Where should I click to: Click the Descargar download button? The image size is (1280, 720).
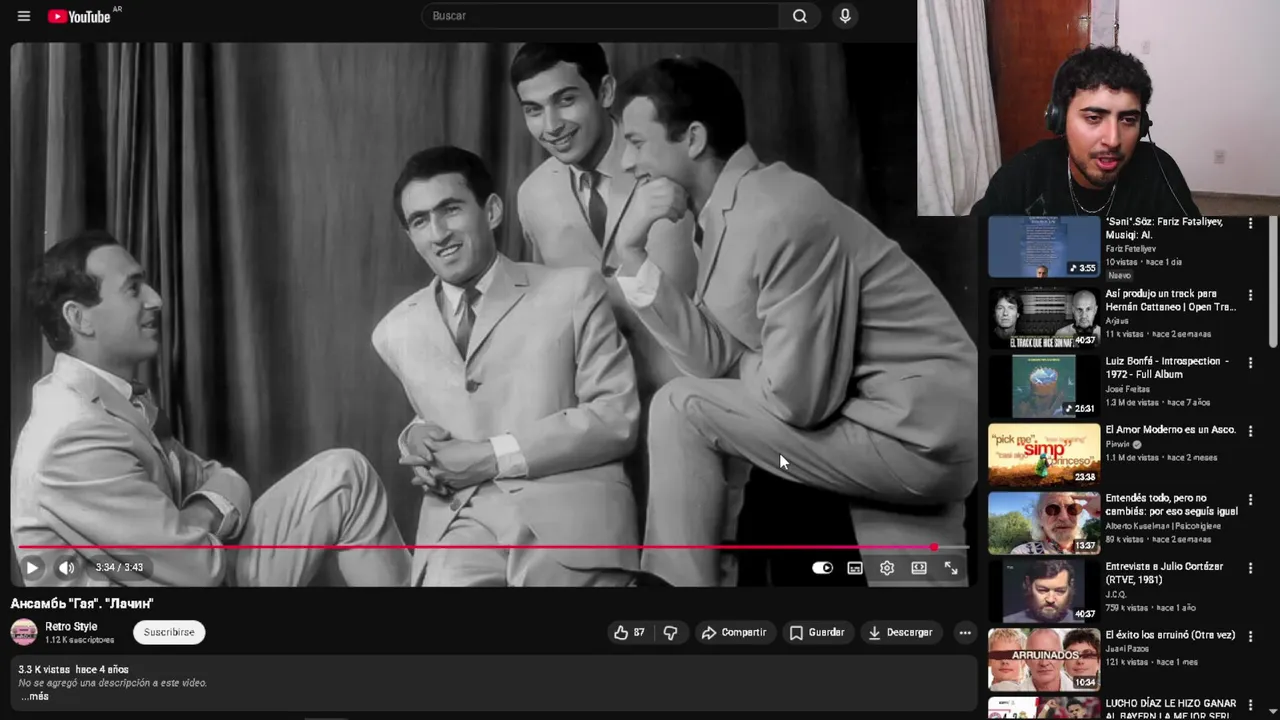coord(901,632)
